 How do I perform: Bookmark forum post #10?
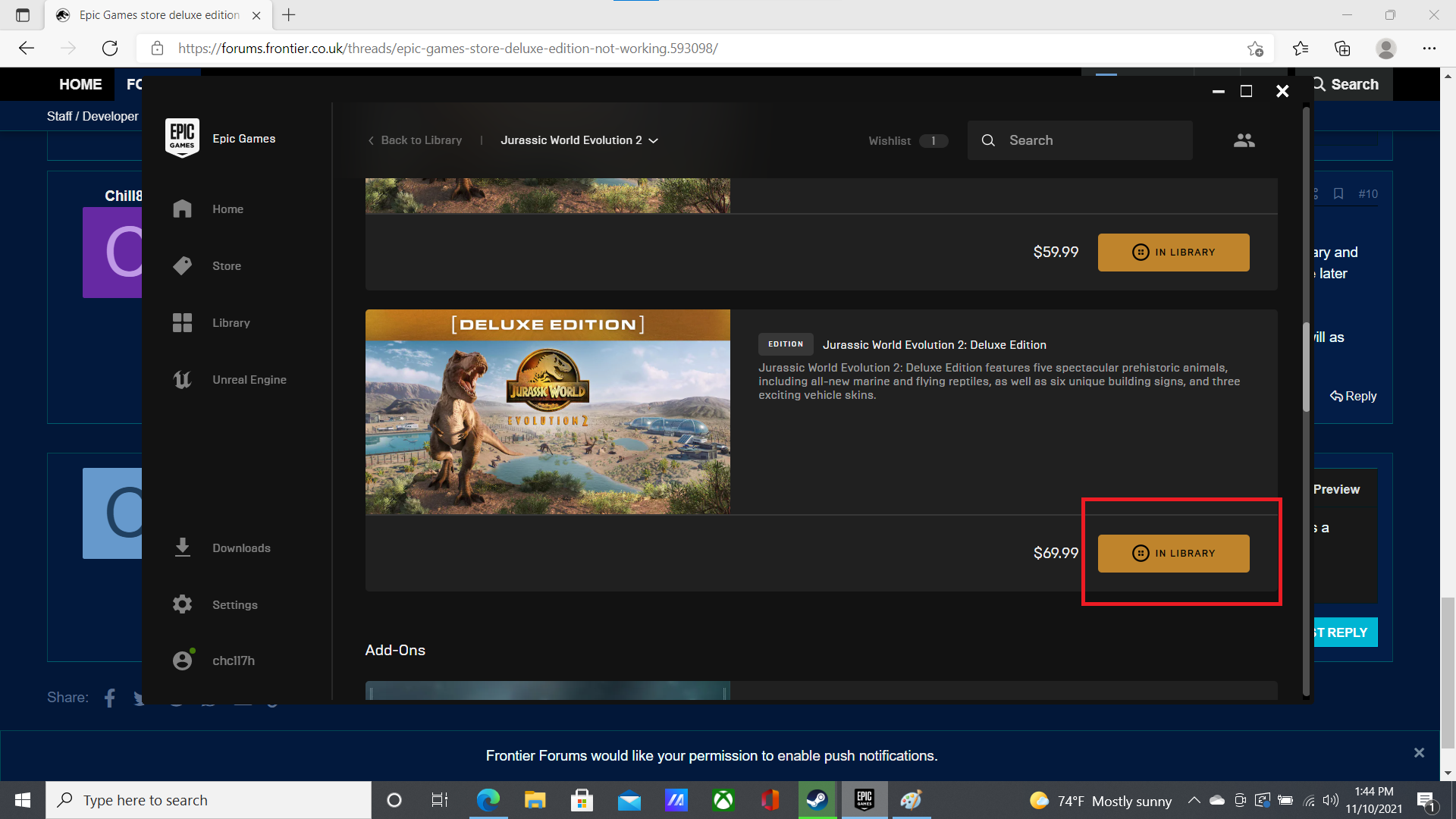coord(1338,194)
